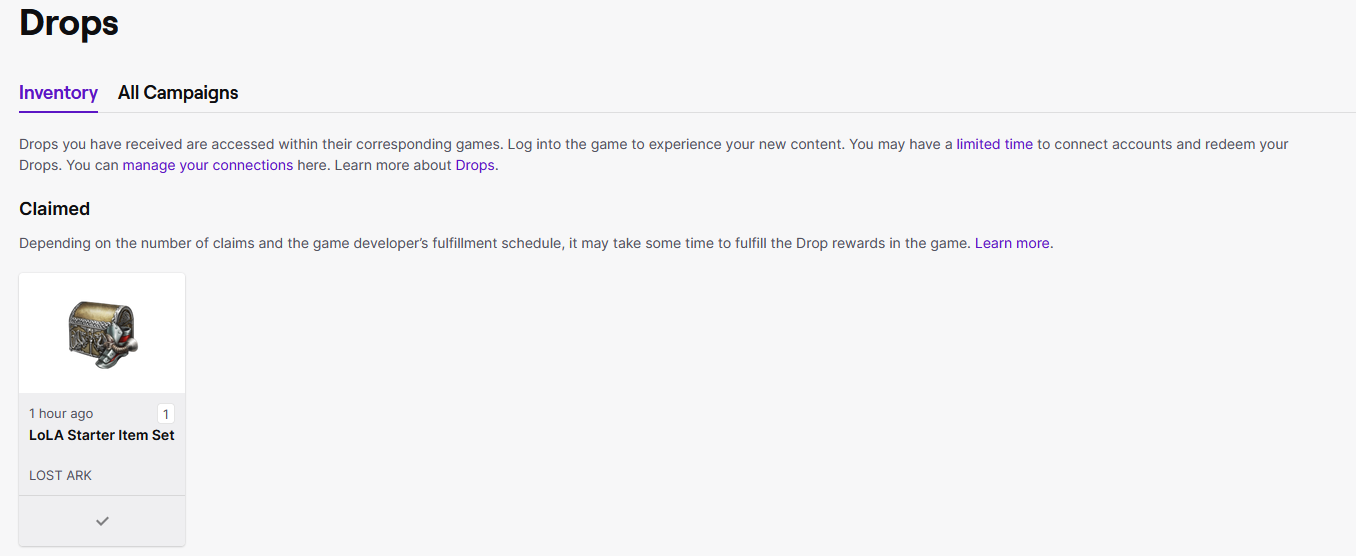Click the word 'here' after manage connections
Screen dimensions: 1356x556
pyautogui.click(x=312, y=165)
